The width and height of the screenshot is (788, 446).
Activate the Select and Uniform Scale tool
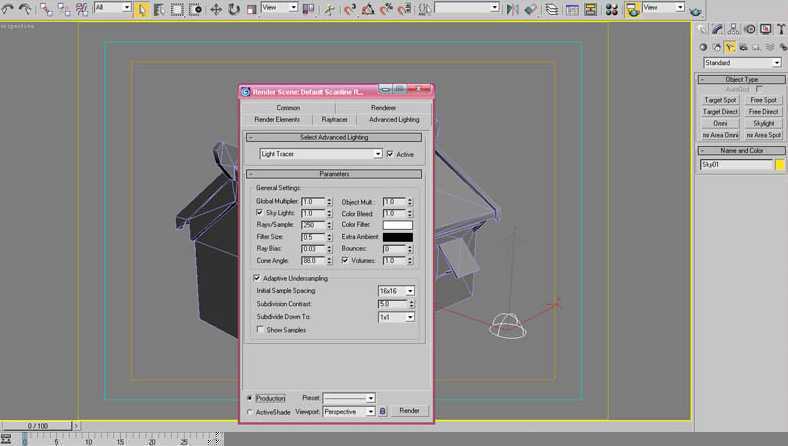point(252,9)
